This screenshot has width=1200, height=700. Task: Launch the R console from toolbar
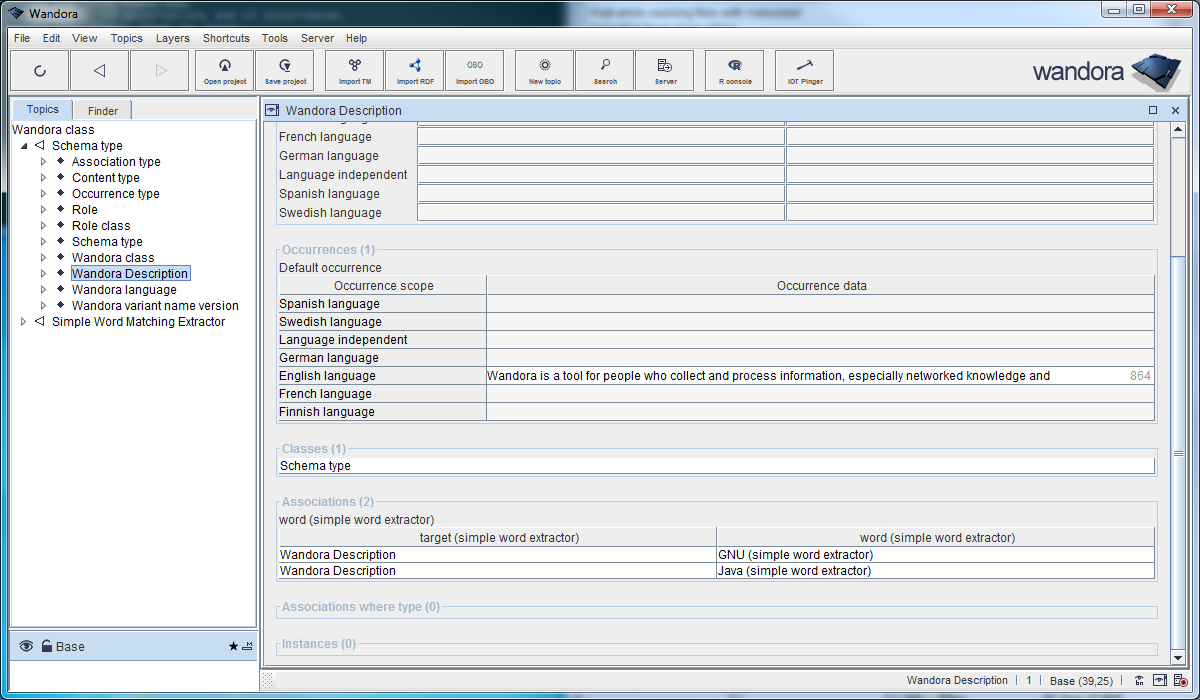735,71
